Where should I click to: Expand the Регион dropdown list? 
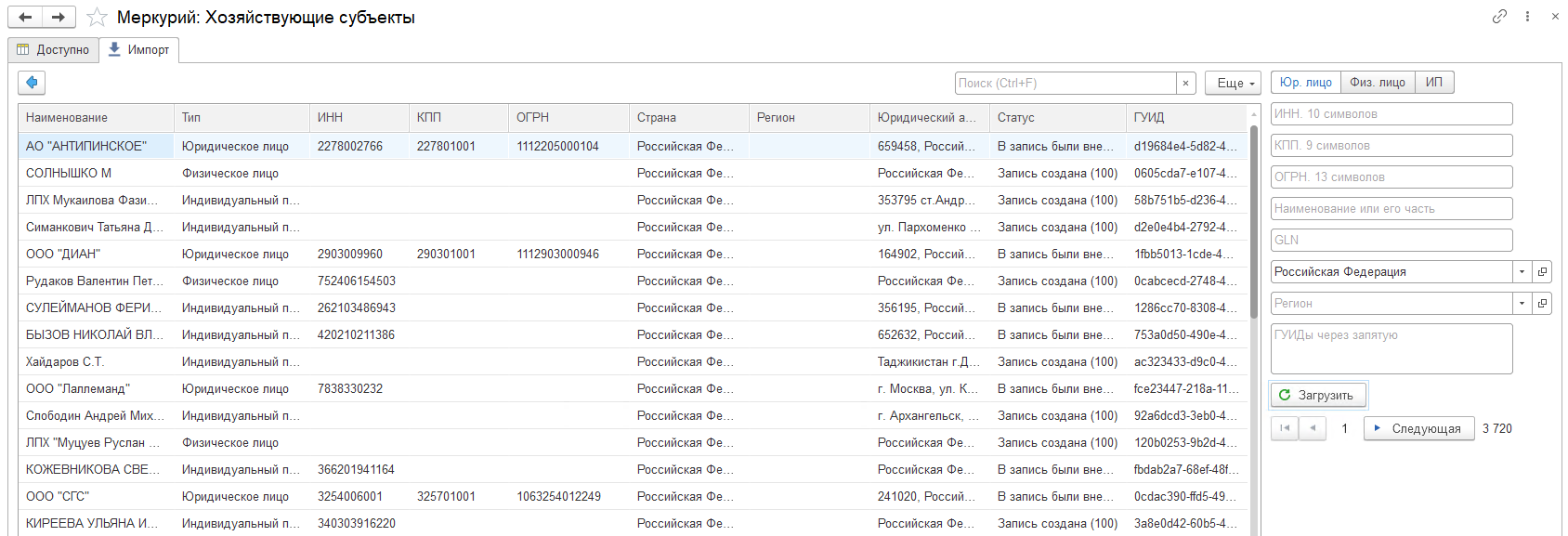pyautogui.click(x=1522, y=304)
